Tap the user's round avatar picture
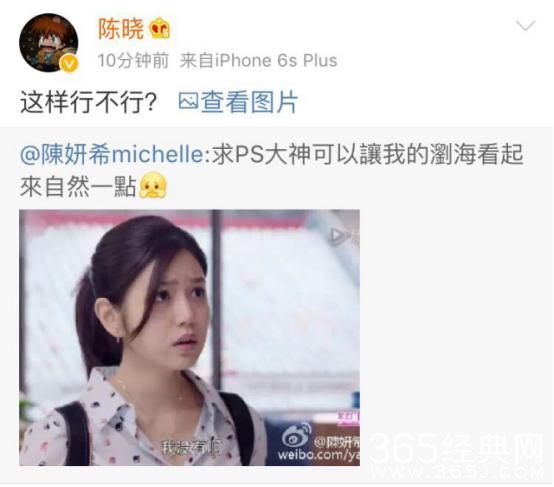This screenshot has height=487, width=554. [x=48, y=43]
